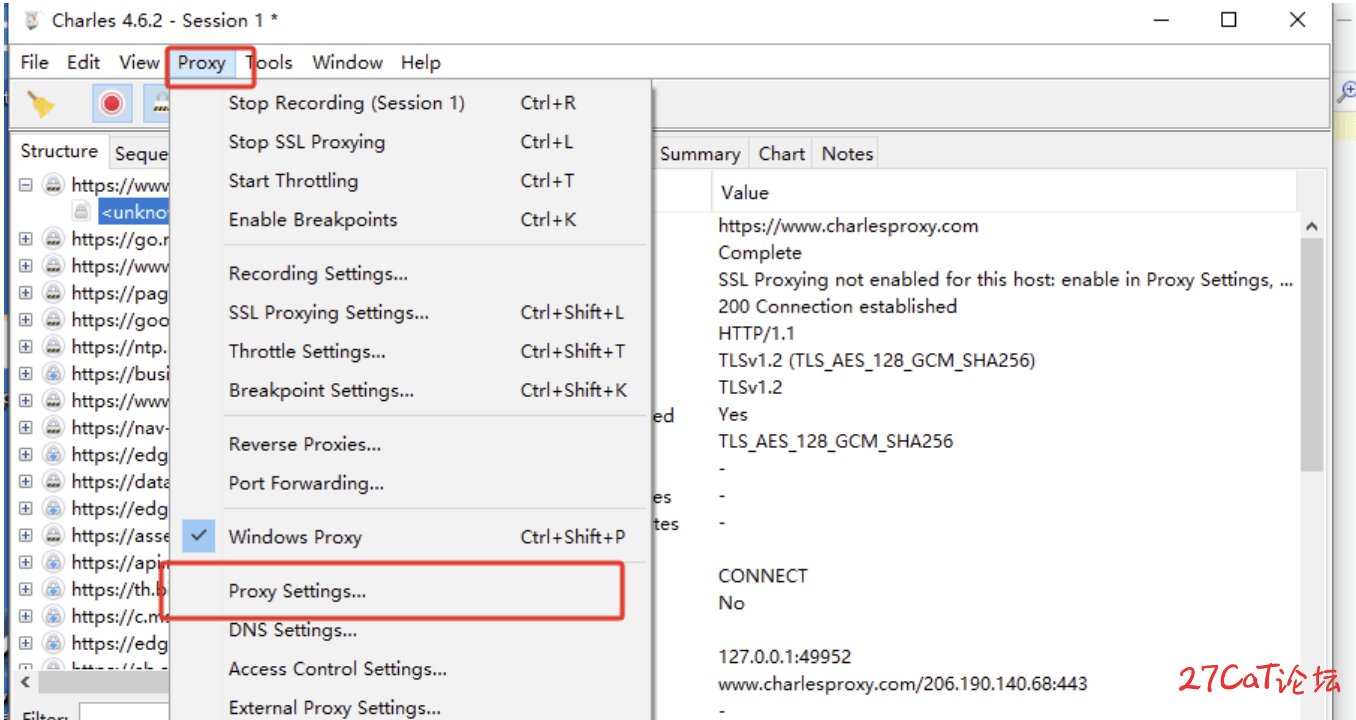
Task: Open the Edit menu
Action: 84,62
